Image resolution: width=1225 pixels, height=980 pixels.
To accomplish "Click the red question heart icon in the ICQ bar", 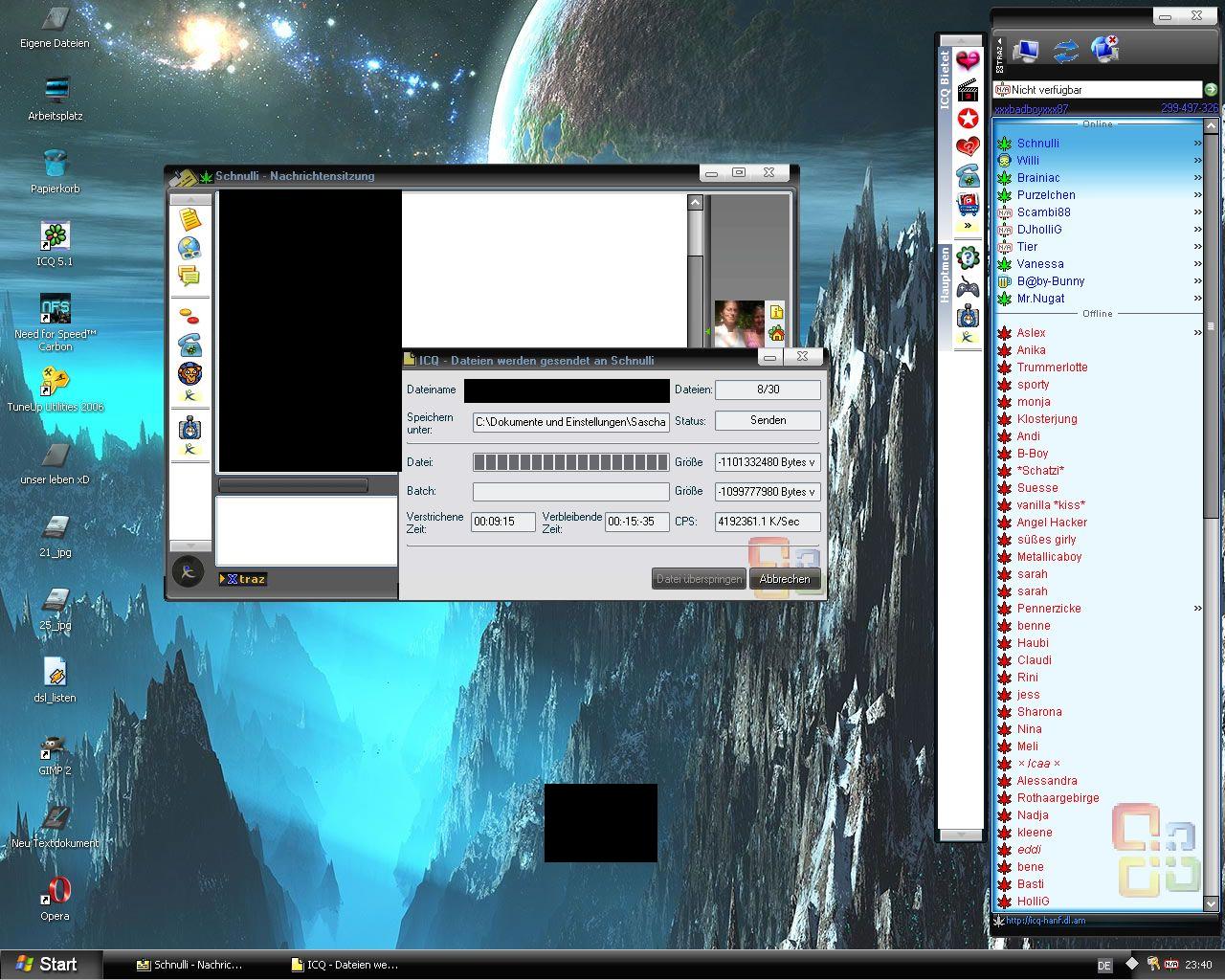I will tap(968, 147).
